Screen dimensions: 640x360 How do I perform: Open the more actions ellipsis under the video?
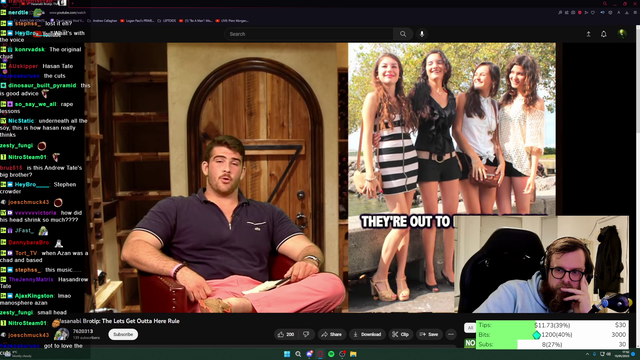click(x=451, y=334)
